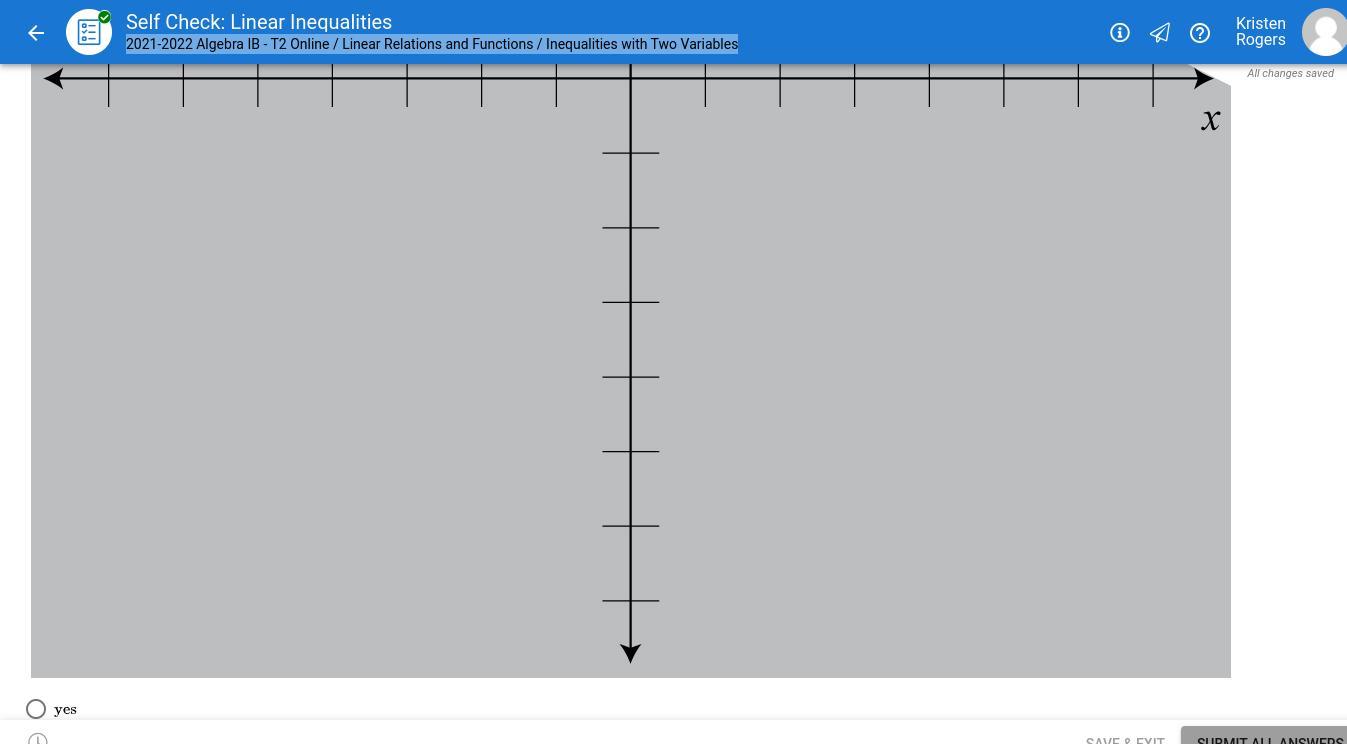Click the clock icon at bottom left
Image resolution: width=1347 pixels, height=744 pixels.
pyautogui.click(x=38, y=739)
